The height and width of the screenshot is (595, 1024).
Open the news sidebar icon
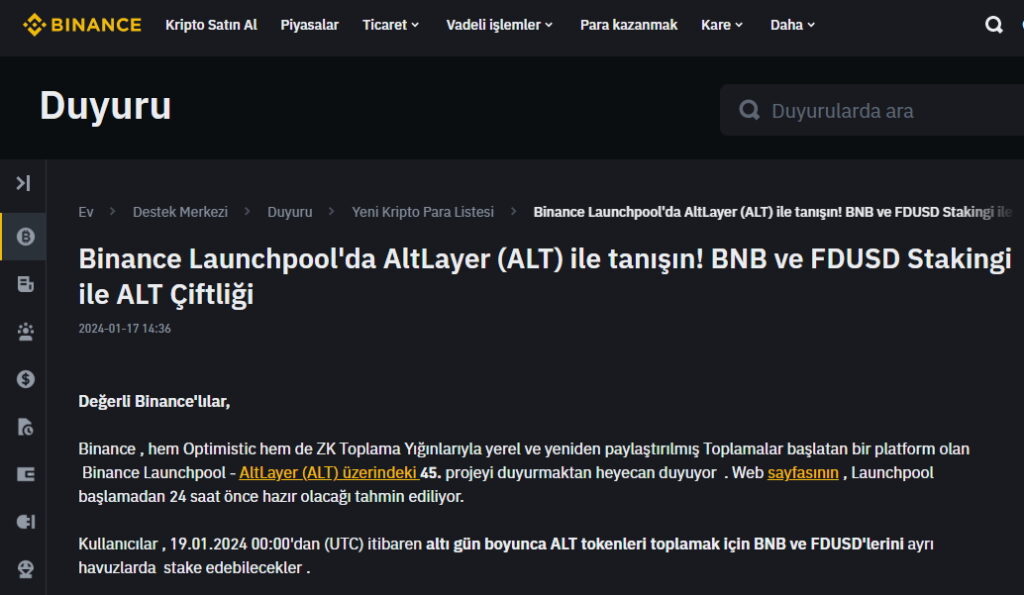(x=25, y=284)
